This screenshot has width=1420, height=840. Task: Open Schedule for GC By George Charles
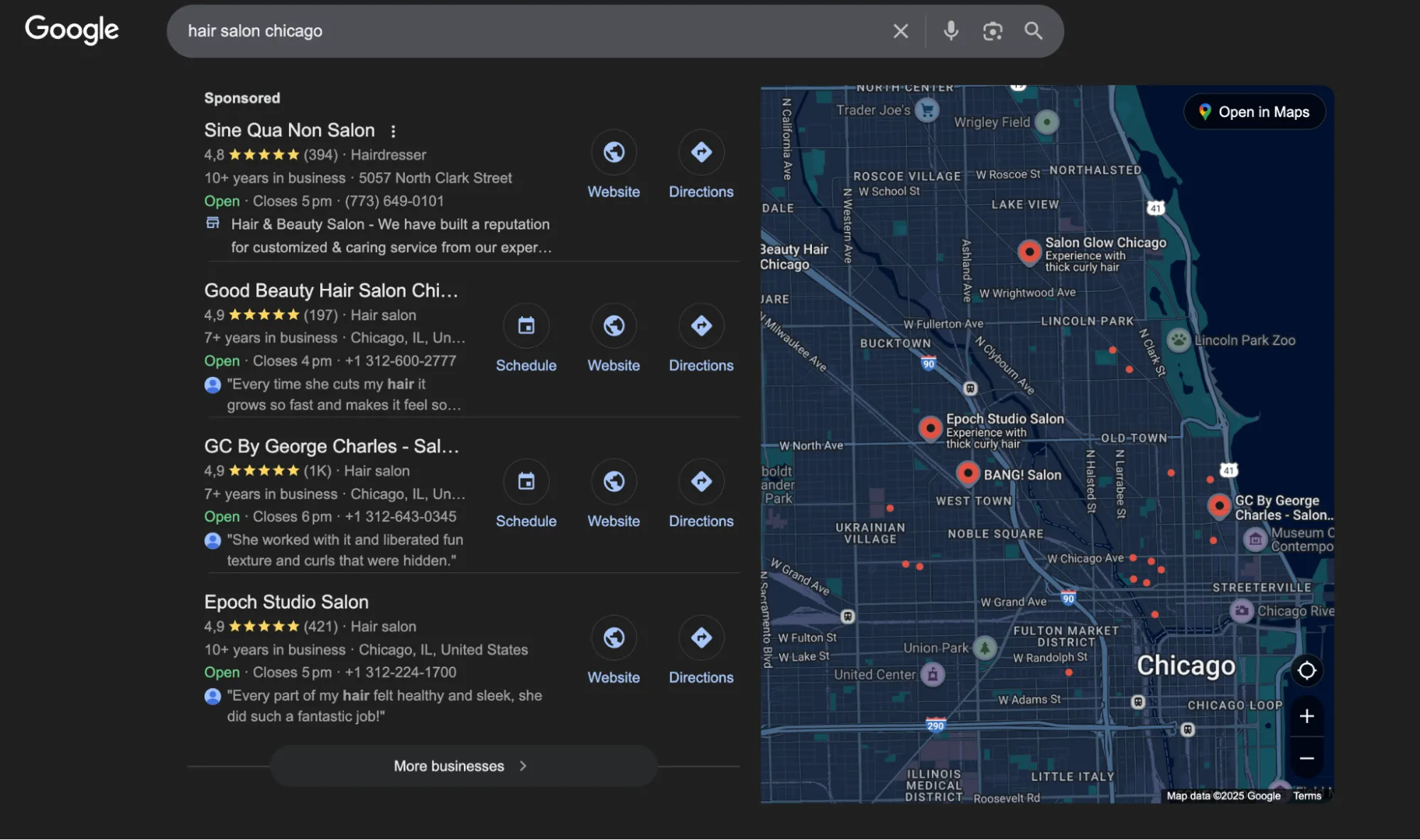click(526, 481)
